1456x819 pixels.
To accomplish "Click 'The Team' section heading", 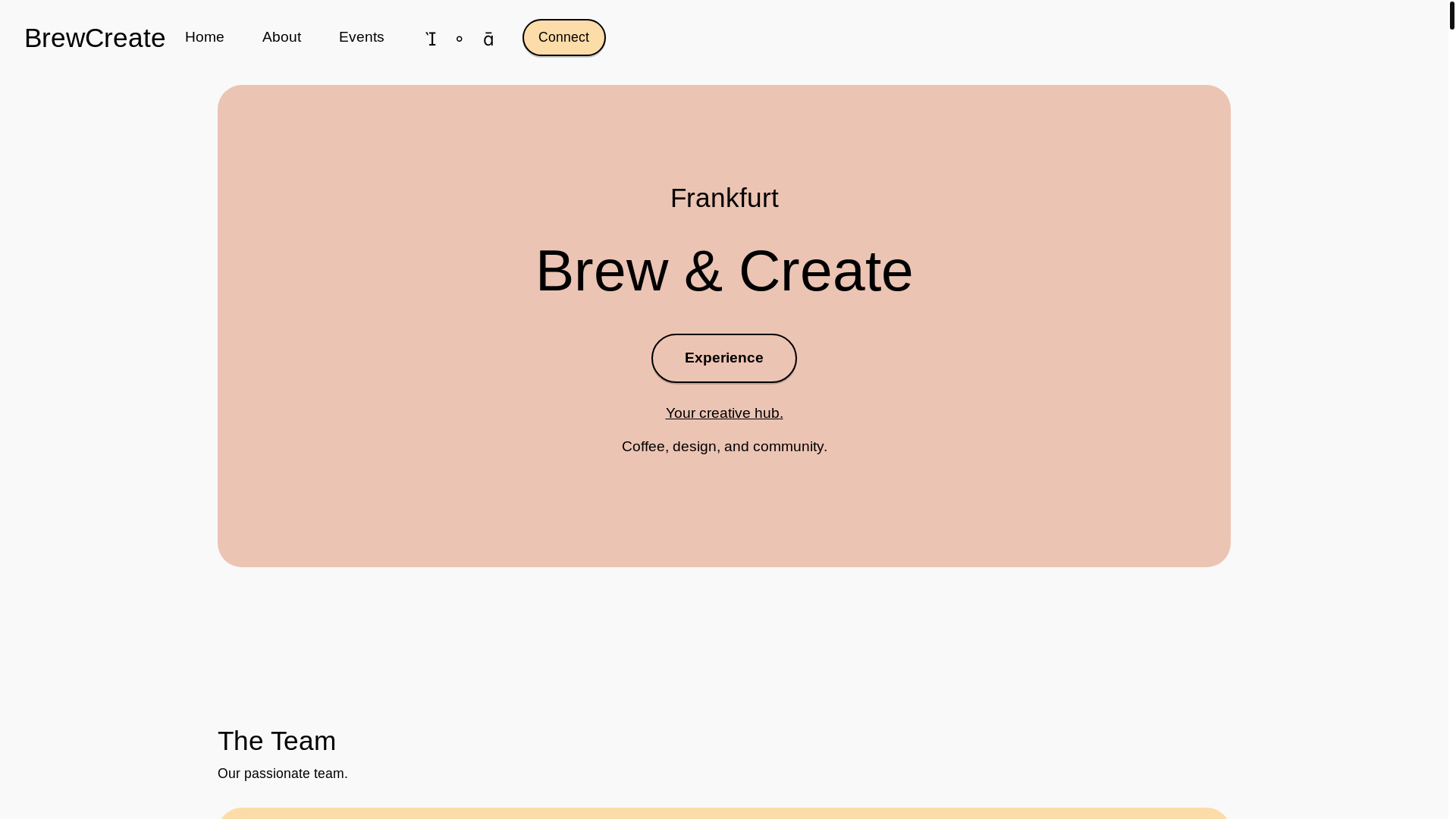I will coord(277,741).
